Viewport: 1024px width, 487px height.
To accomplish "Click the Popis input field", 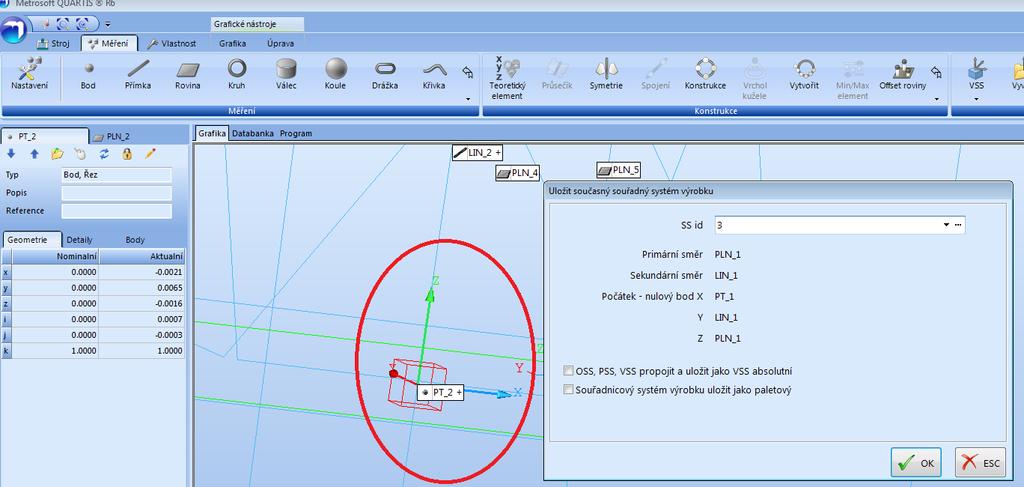I will pos(116,193).
